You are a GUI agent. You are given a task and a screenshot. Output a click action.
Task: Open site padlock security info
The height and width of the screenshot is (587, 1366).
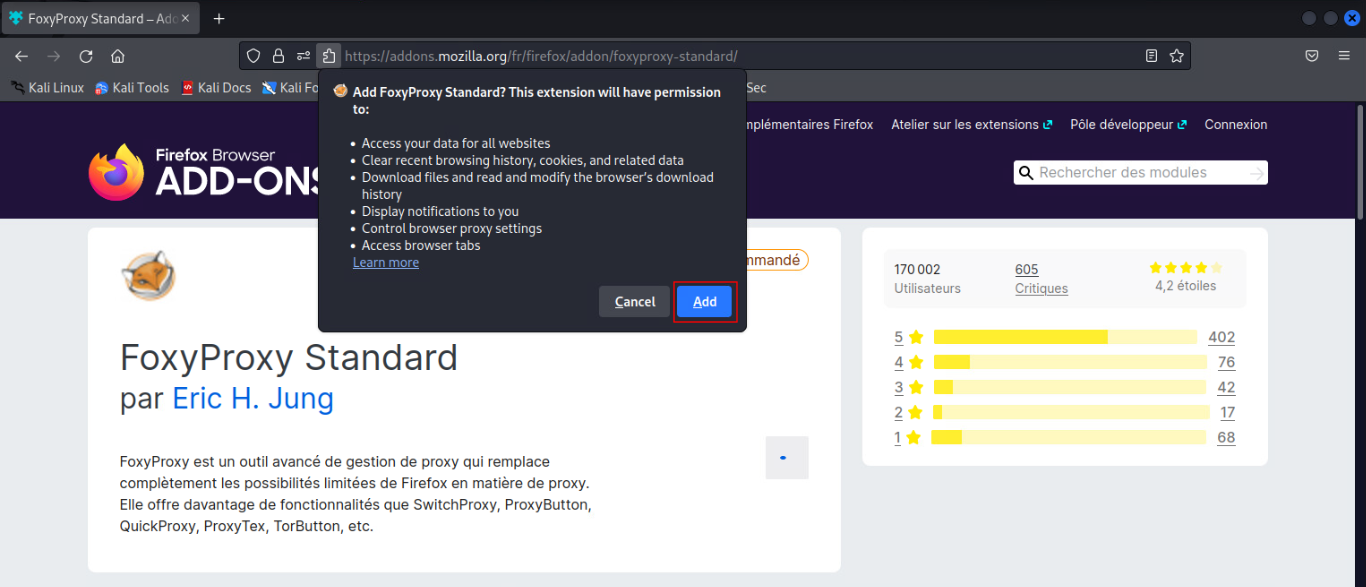click(279, 56)
